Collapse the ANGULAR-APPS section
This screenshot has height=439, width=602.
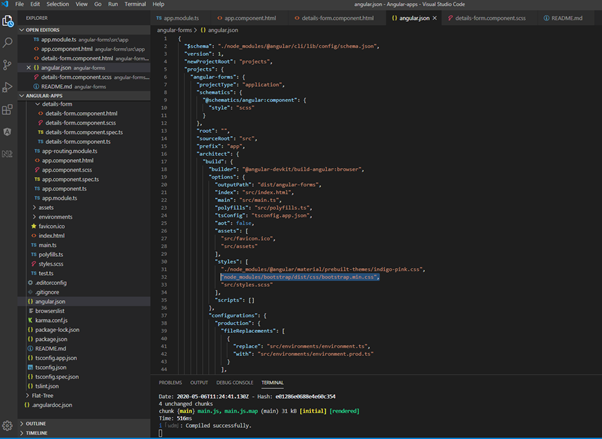(22, 96)
